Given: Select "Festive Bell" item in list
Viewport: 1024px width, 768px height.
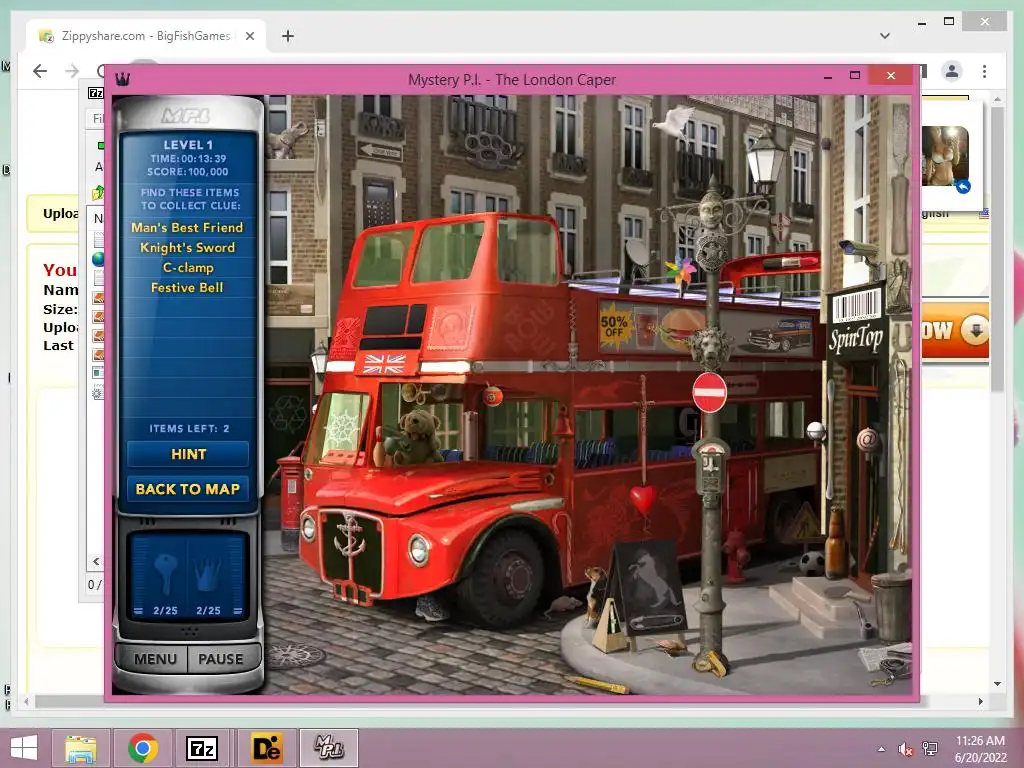Looking at the screenshot, I should pyautogui.click(x=187, y=287).
